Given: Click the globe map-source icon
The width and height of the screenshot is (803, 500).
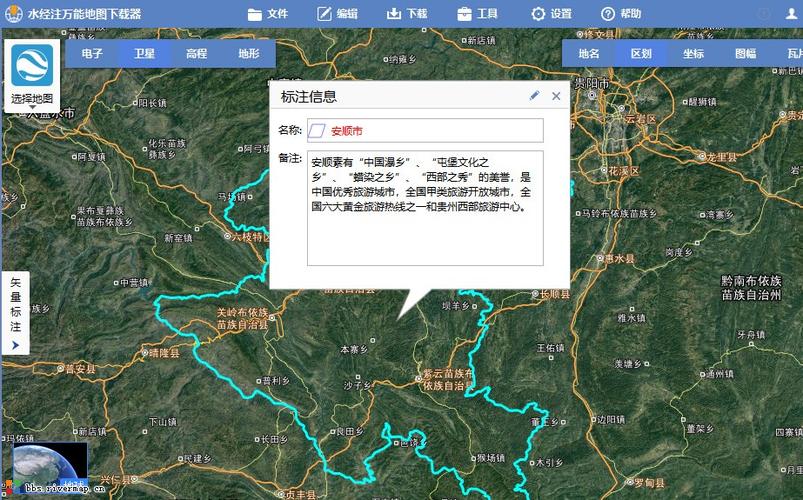Looking at the screenshot, I should (32, 65).
